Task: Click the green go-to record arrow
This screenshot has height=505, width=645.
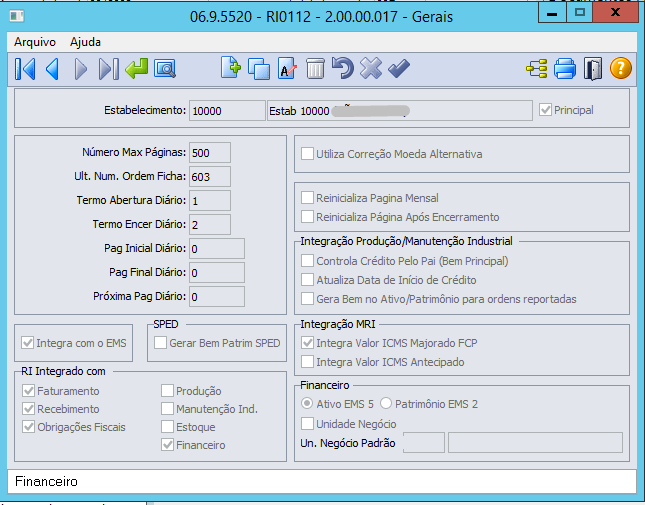Action: point(137,68)
